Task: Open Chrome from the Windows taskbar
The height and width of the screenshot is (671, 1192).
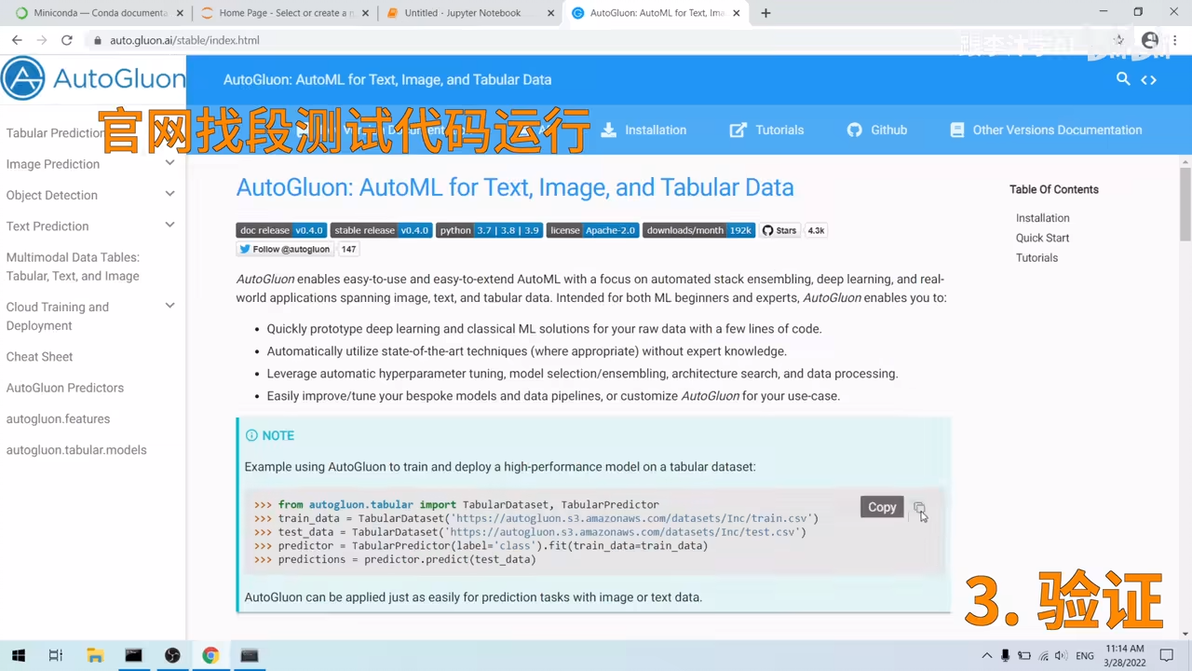Action: tap(211, 655)
